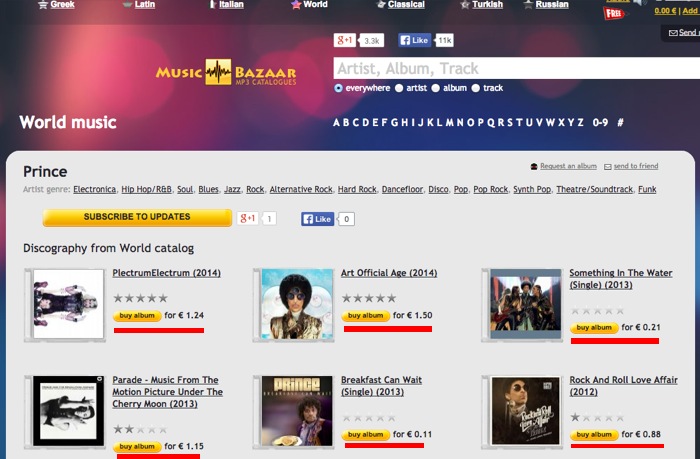Open the World music catalog tab
Viewport: 700px width, 459px height.
pyautogui.click(x=315, y=4)
